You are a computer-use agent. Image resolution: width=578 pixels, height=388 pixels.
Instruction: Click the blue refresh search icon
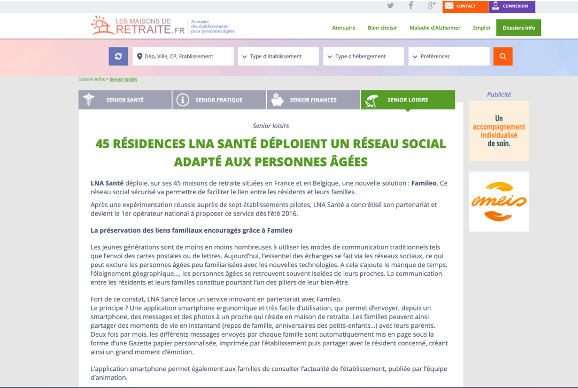pos(118,56)
